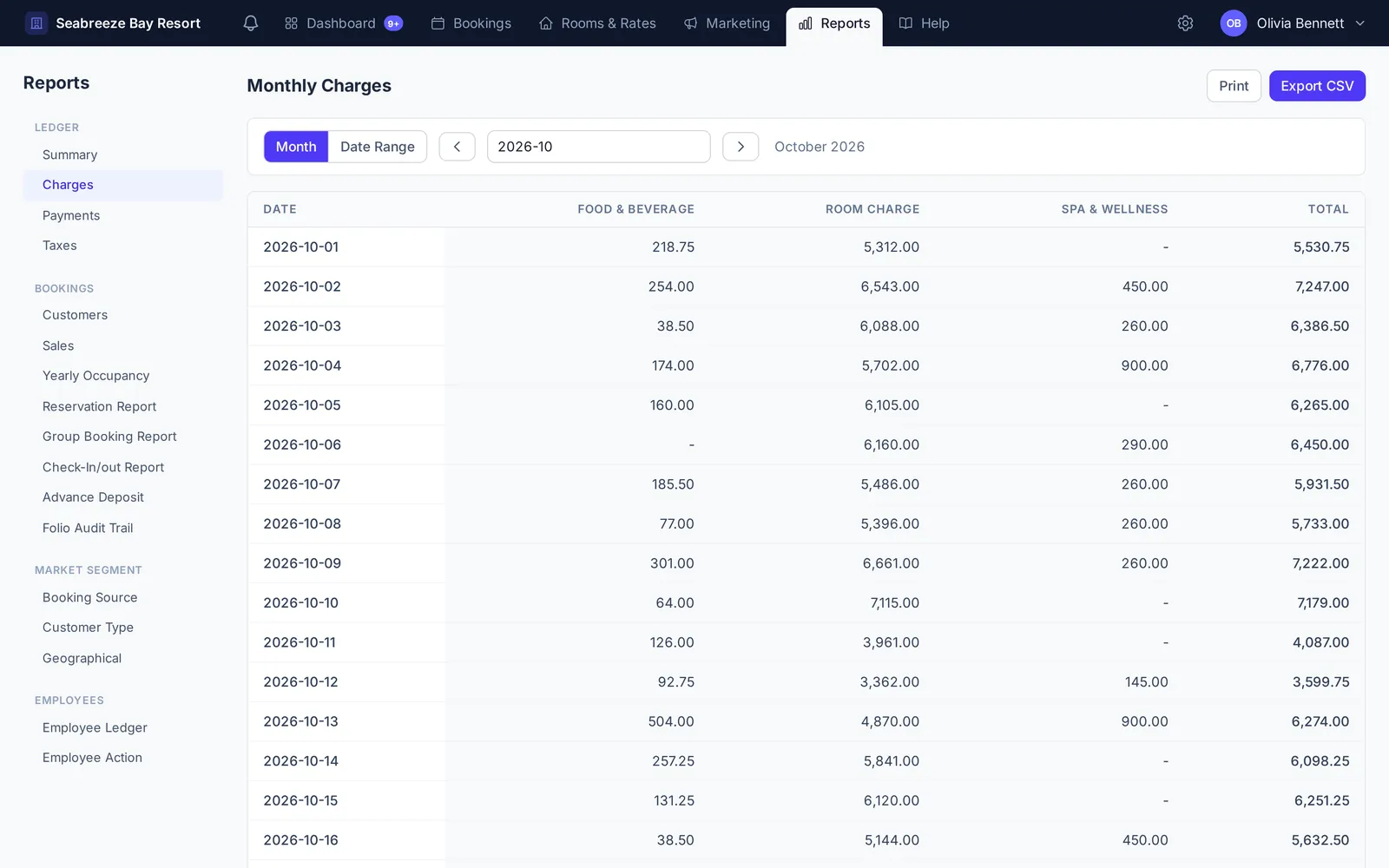Screen dimensions: 1389x868
Task: Open the Employee Action report
Action: point(122,758)
